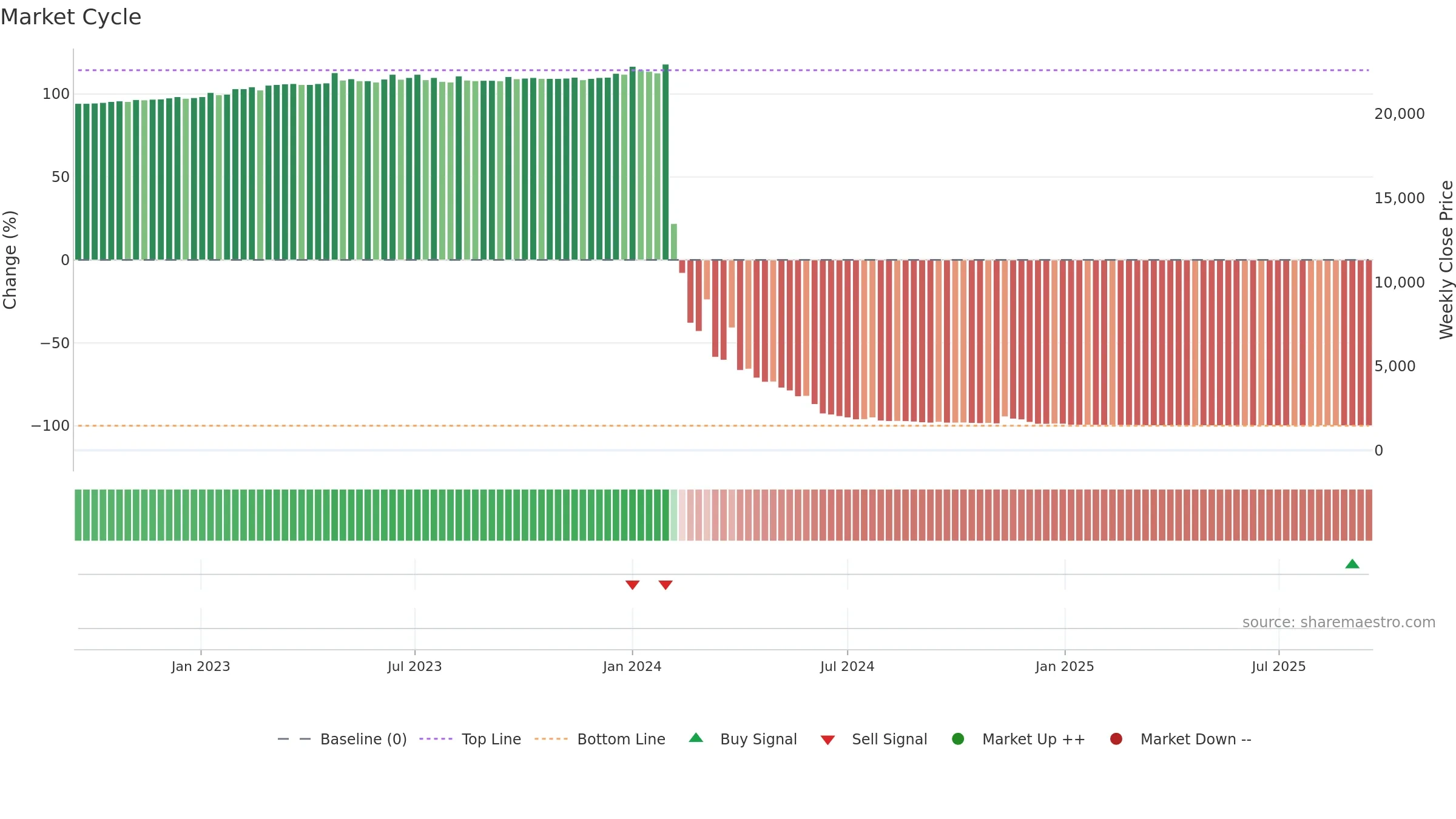This screenshot has width=1456, height=819.
Task: Click the 20,000 price axis label
Action: (x=1400, y=114)
